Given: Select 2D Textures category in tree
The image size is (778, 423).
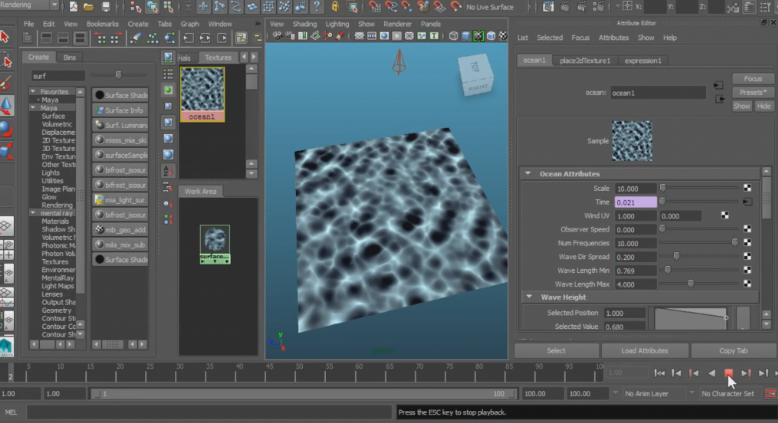Looking at the screenshot, I should click(x=58, y=140).
